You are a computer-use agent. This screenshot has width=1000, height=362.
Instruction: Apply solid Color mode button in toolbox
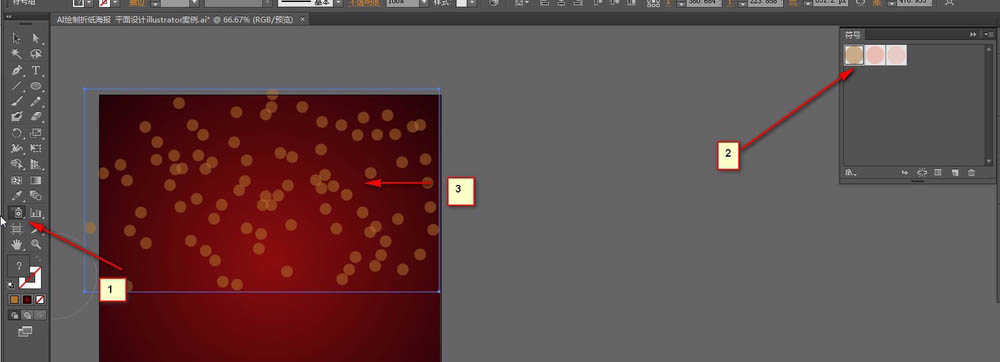(x=15, y=299)
